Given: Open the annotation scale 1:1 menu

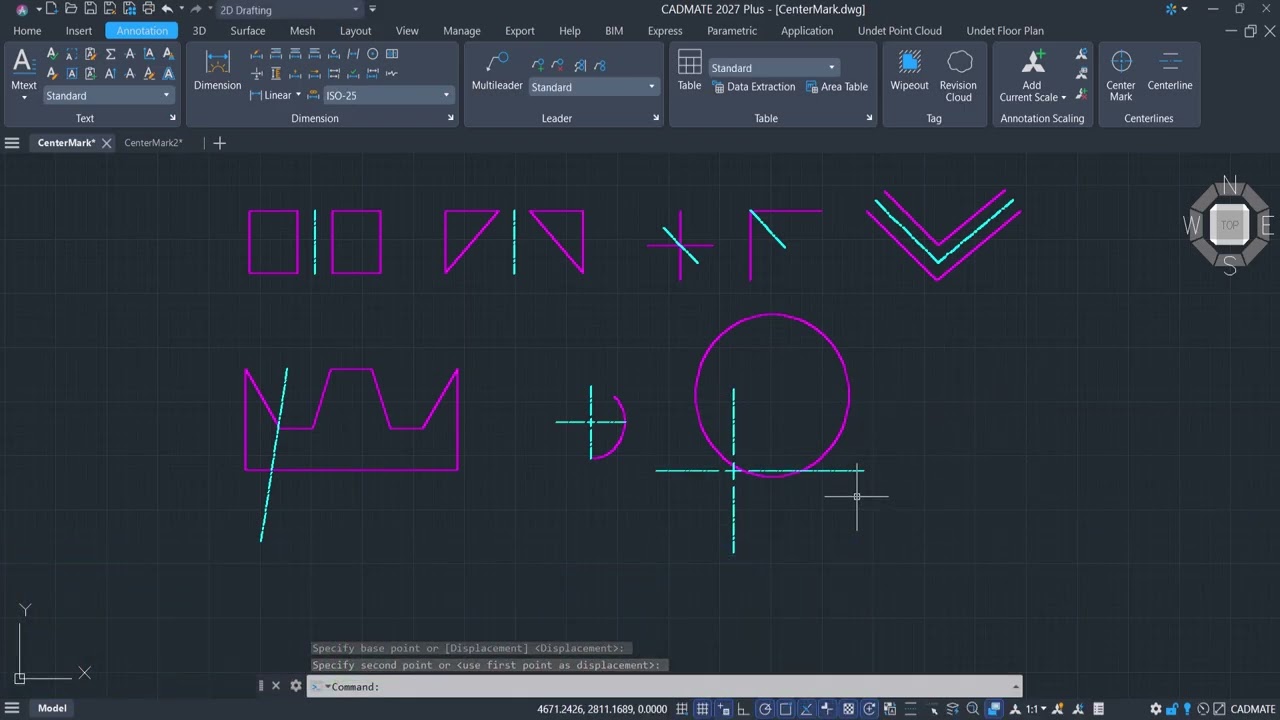Looking at the screenshot, I should (x=1034, y=709).
